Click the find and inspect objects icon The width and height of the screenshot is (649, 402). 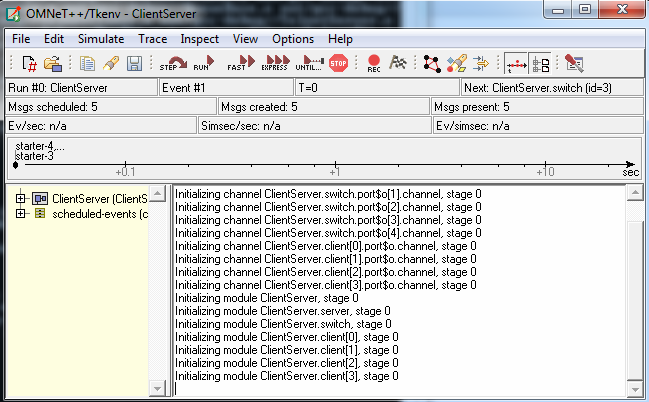tap(457, 64)
